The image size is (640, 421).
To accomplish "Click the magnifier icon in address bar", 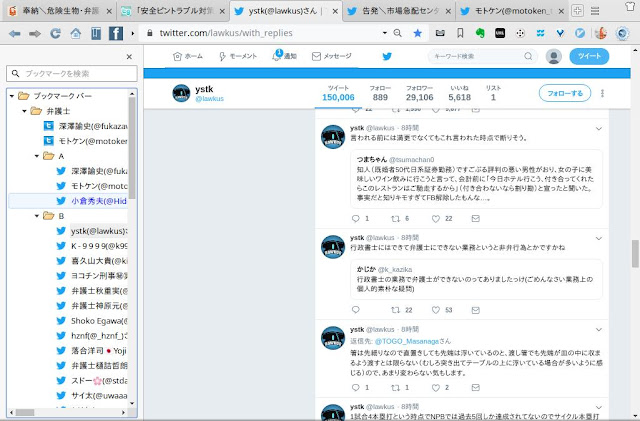I will [x=398, y=33].
